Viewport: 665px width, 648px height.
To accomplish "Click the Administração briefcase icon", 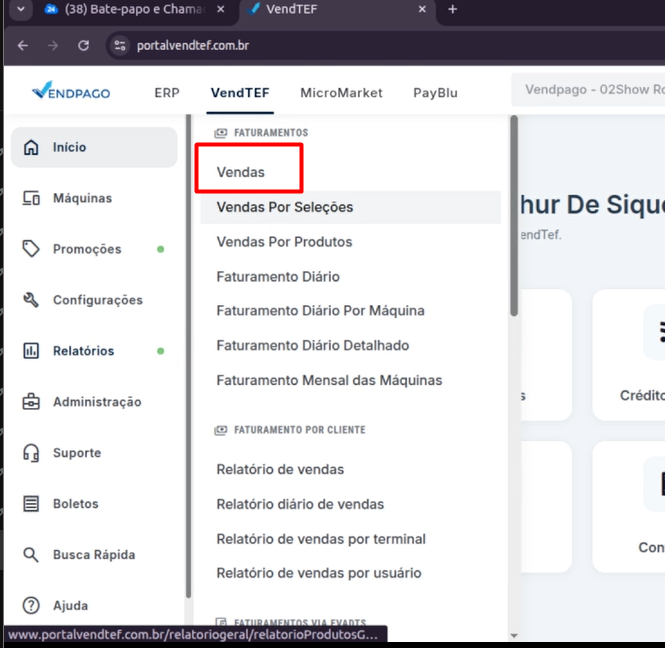I will click(x=31, y=402).
